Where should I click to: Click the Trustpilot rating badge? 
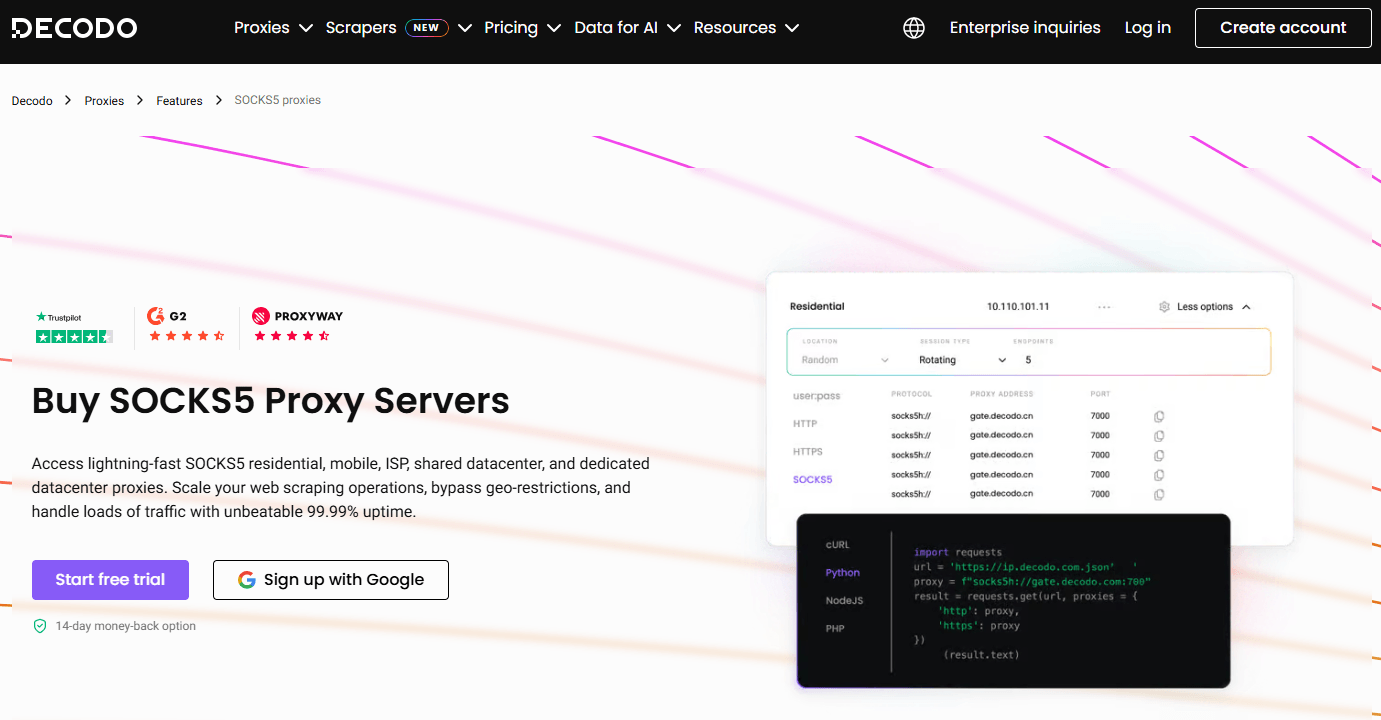point(74,327)
